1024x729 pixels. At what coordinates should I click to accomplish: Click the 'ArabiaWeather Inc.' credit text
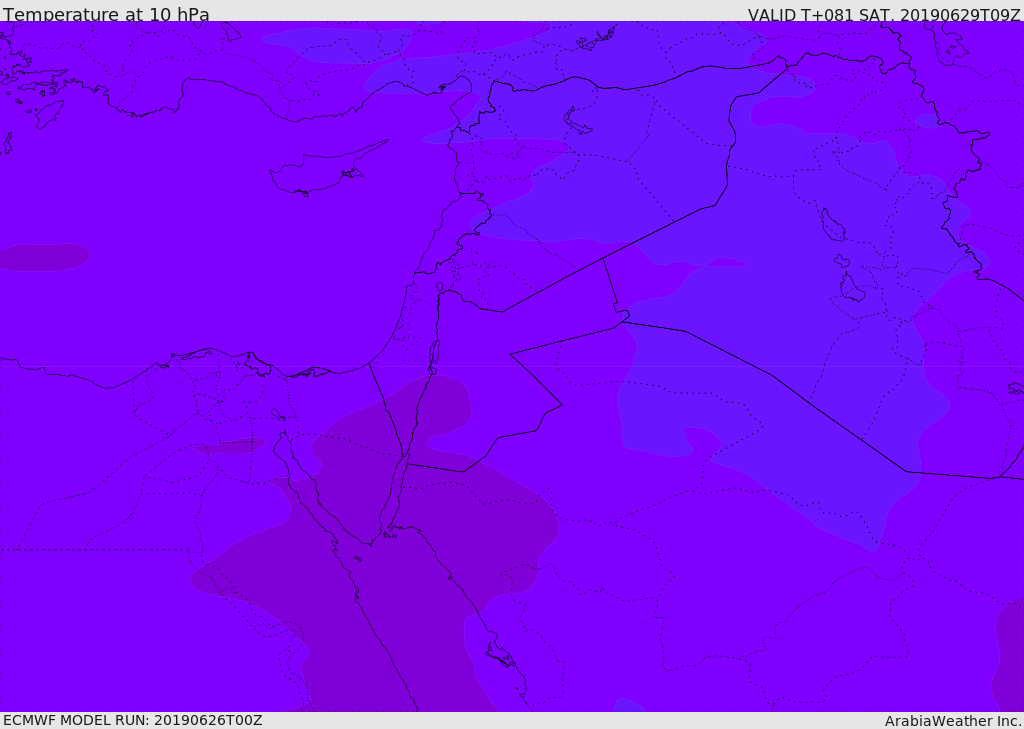[953, 721]
